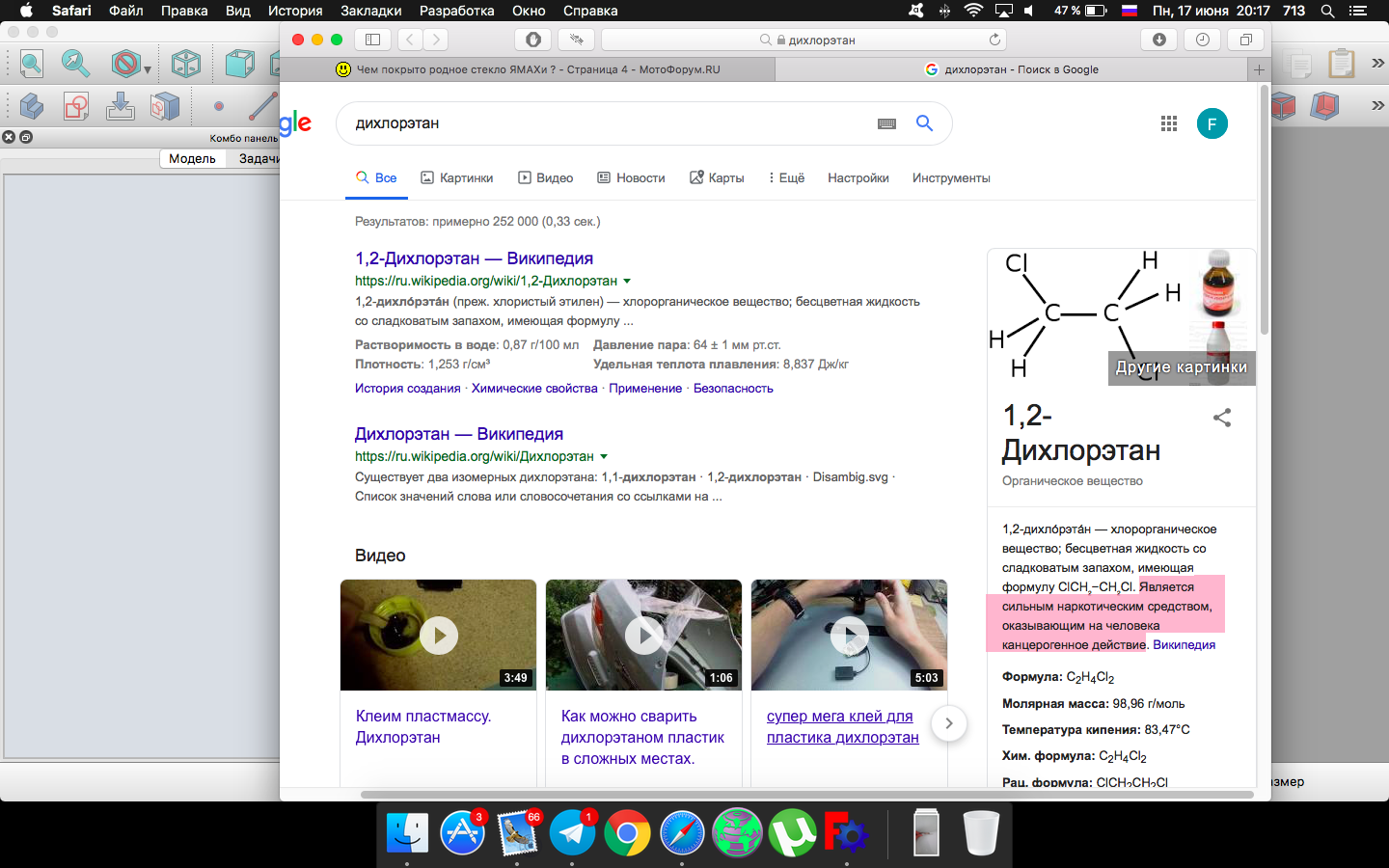Click the next arrow in video carousel

click(949, 723)
